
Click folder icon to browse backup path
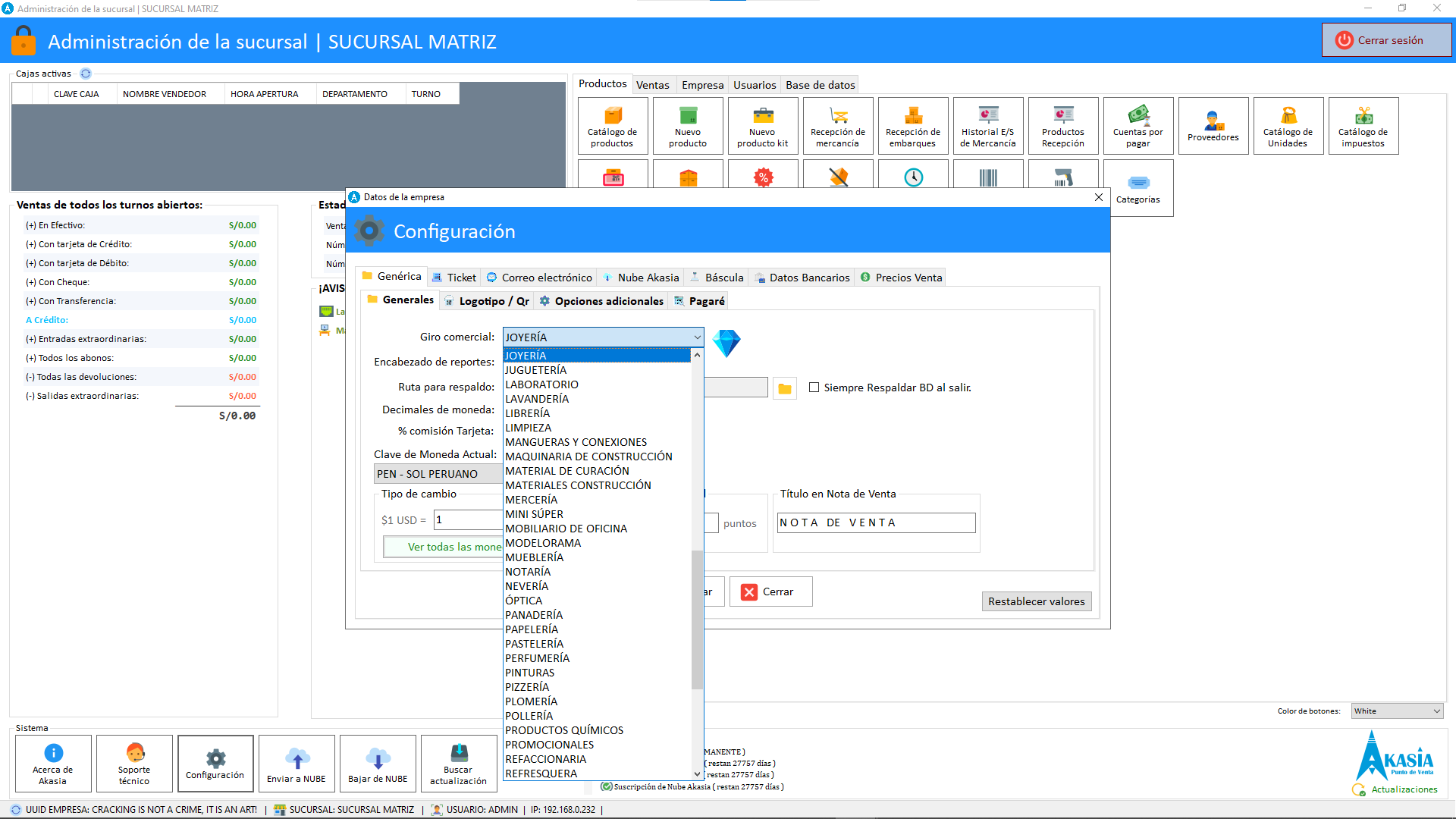point(785,388)
